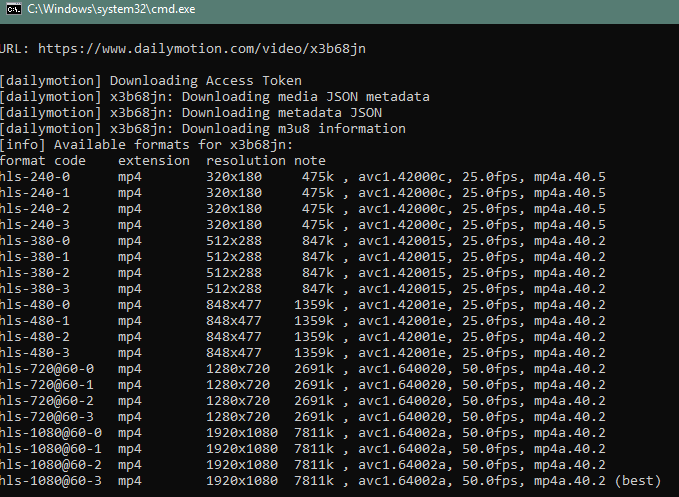Click the hls-1080@60-3 format code
679x497 pixels.
[51, 481]
